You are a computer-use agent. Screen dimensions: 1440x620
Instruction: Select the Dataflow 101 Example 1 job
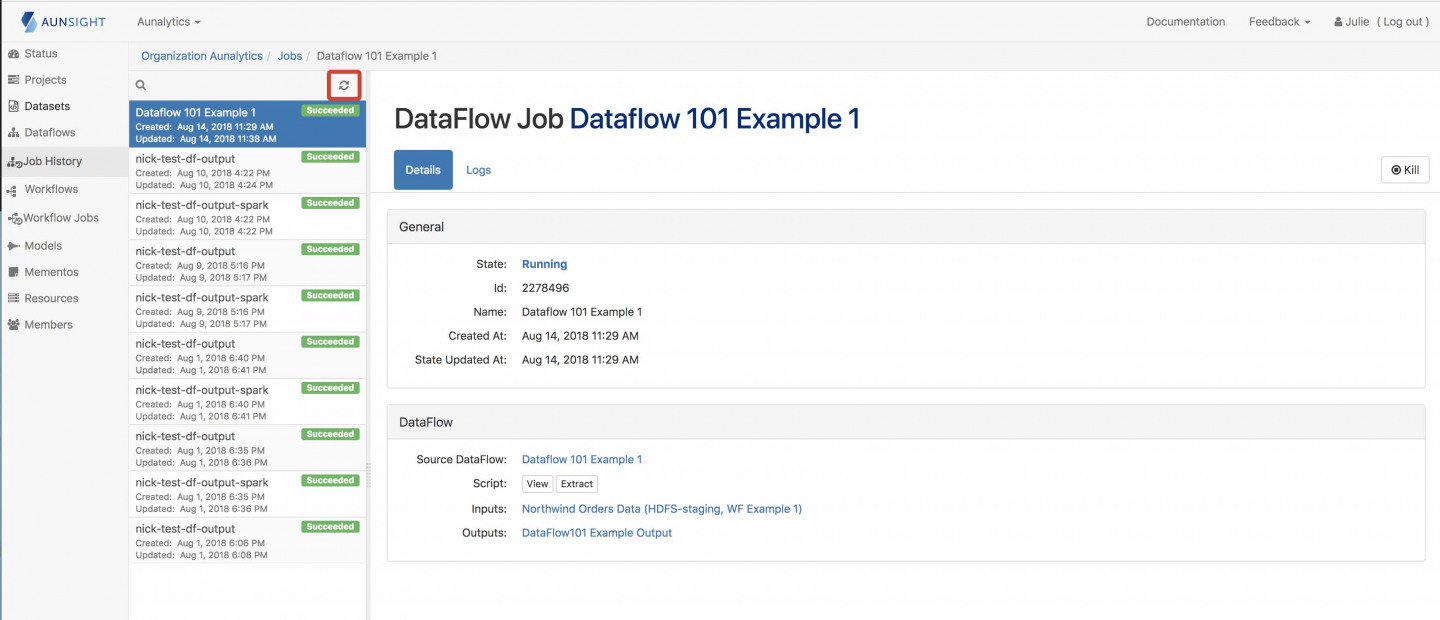click(x=247, y=124)
